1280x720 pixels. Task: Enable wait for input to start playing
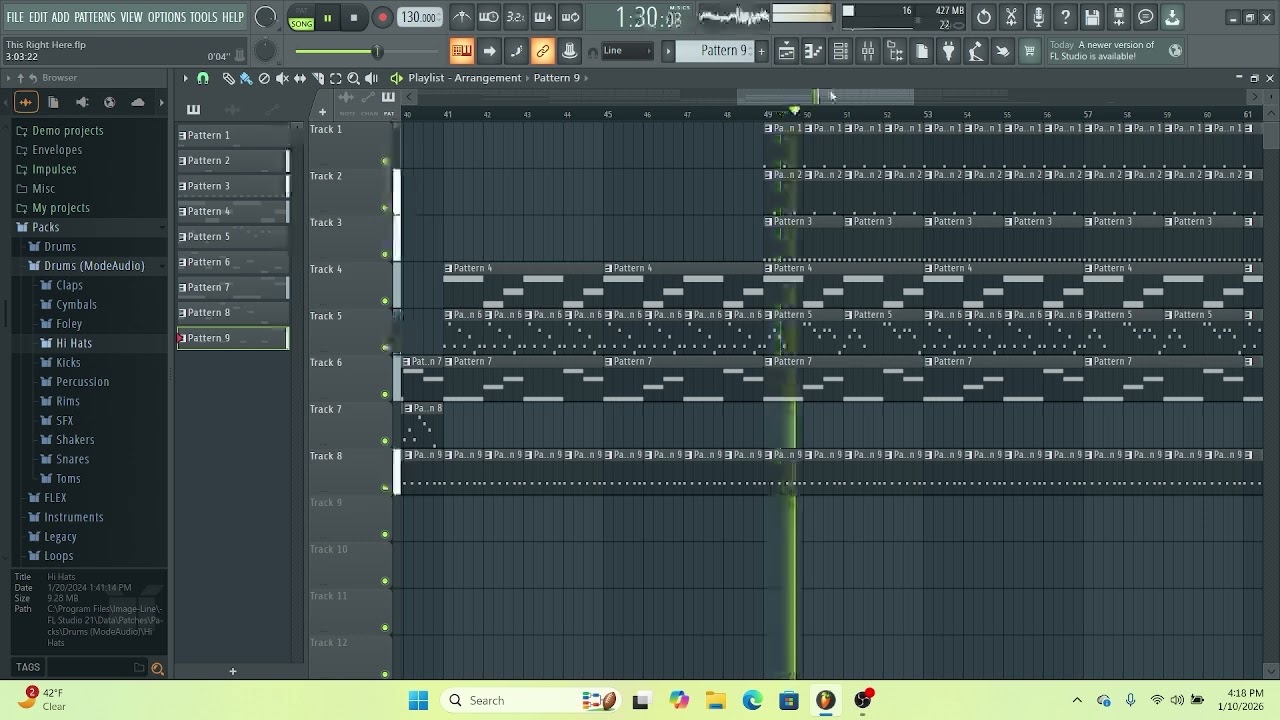click(x=489, y=17)
